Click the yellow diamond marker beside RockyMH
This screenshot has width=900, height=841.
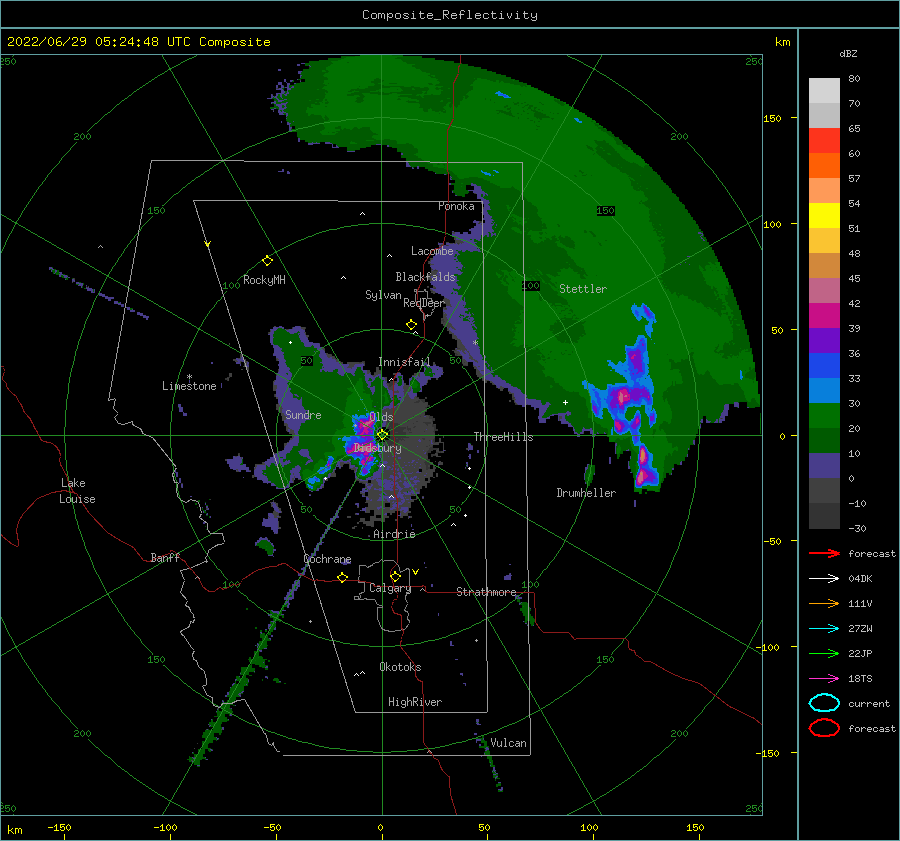[267, 261]
